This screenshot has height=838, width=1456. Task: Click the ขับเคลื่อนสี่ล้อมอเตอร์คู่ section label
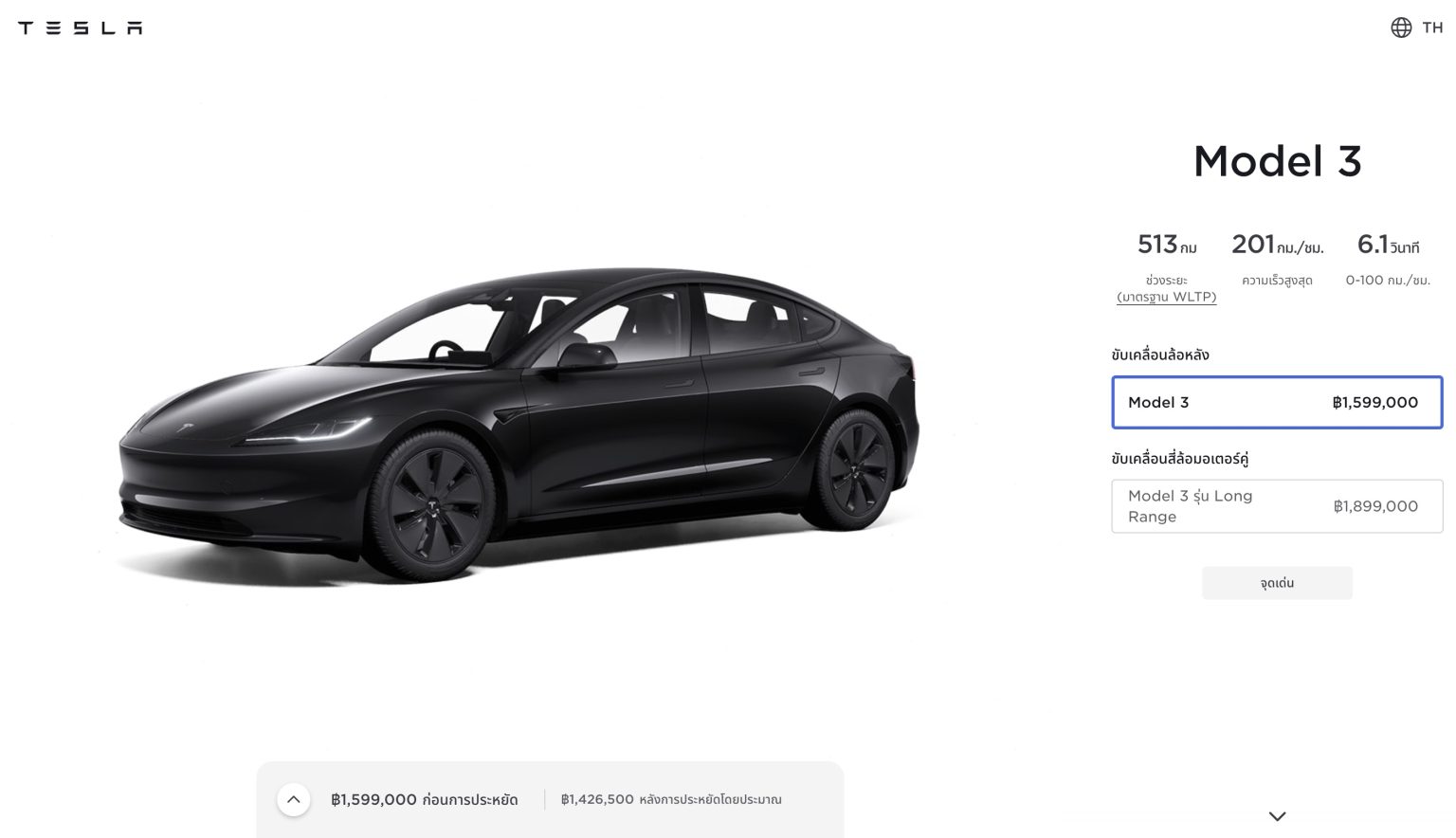point(1180,459)
